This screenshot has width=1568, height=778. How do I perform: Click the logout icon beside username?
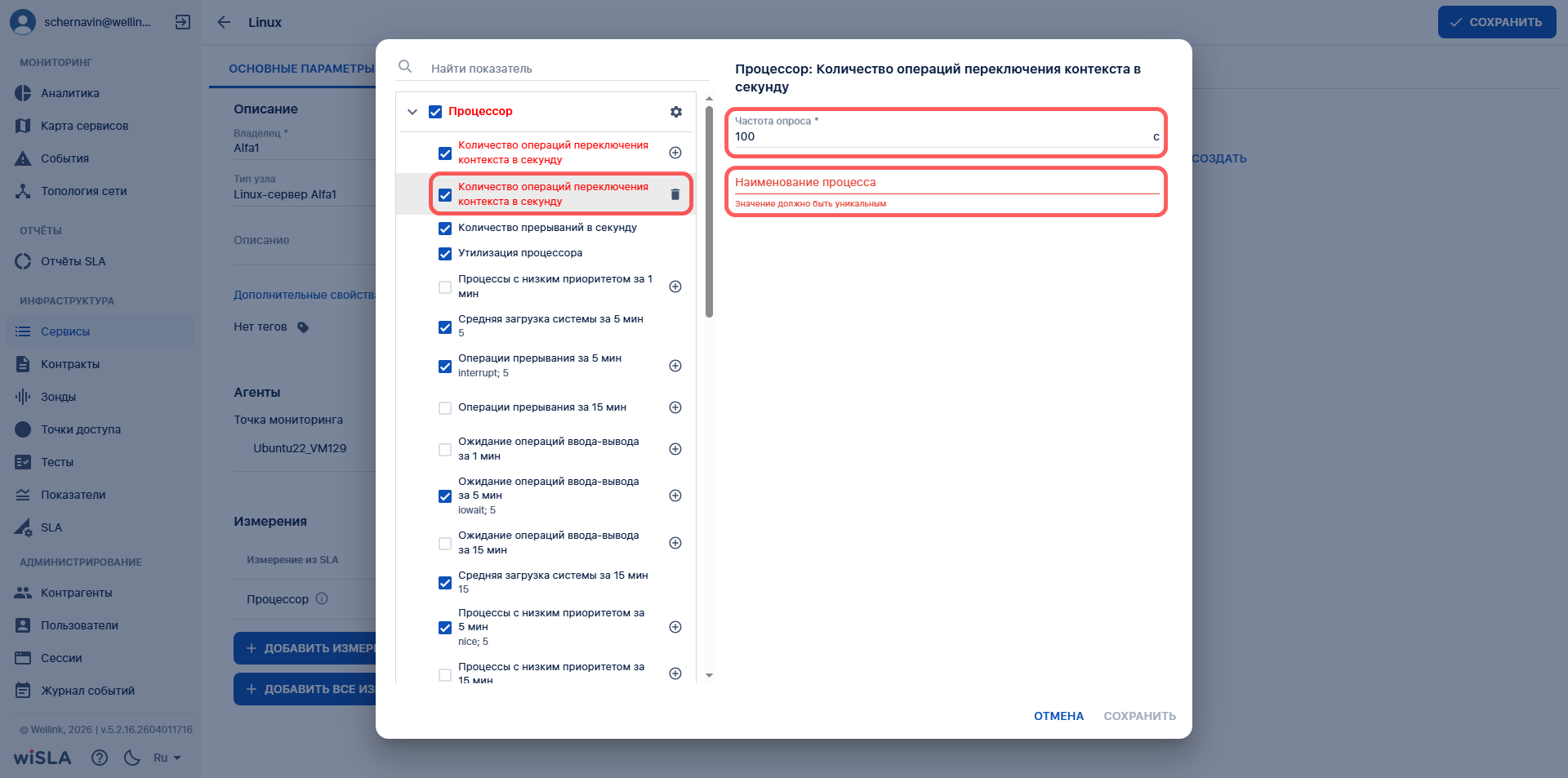coord(183,22)
